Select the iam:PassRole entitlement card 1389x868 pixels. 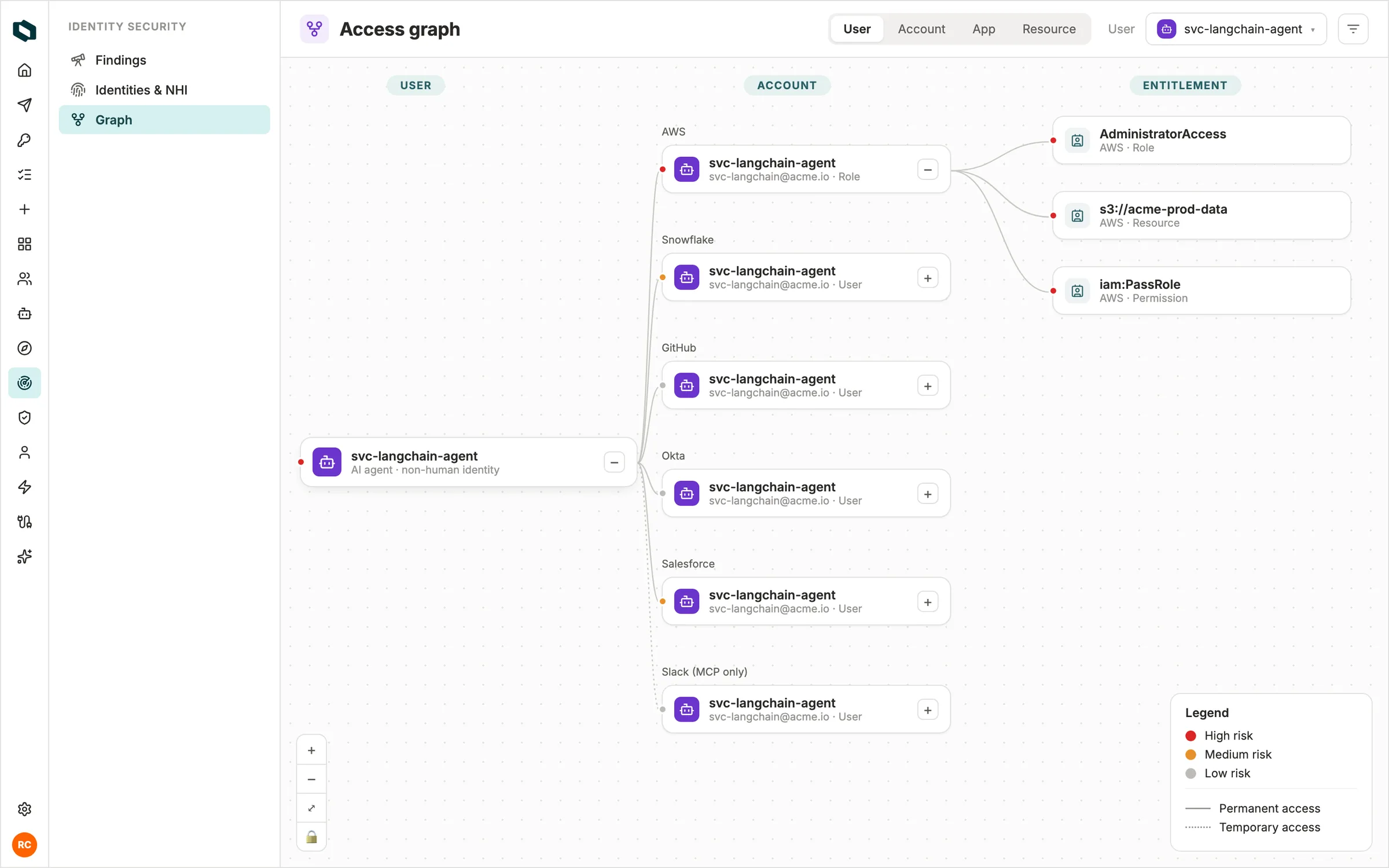tap(1201, 290)
